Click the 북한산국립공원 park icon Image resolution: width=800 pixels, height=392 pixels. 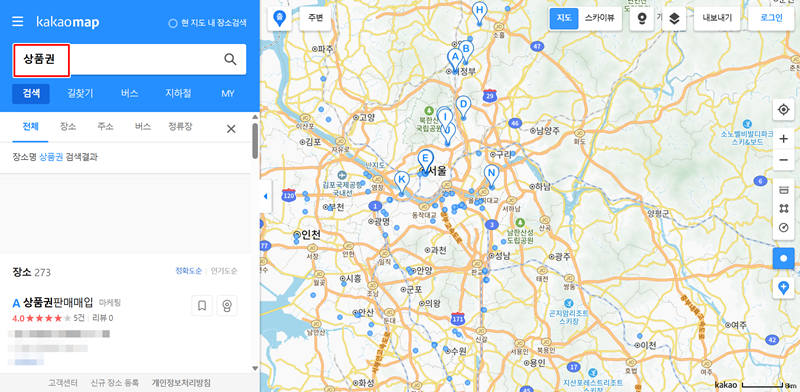(x=429, y=111)
